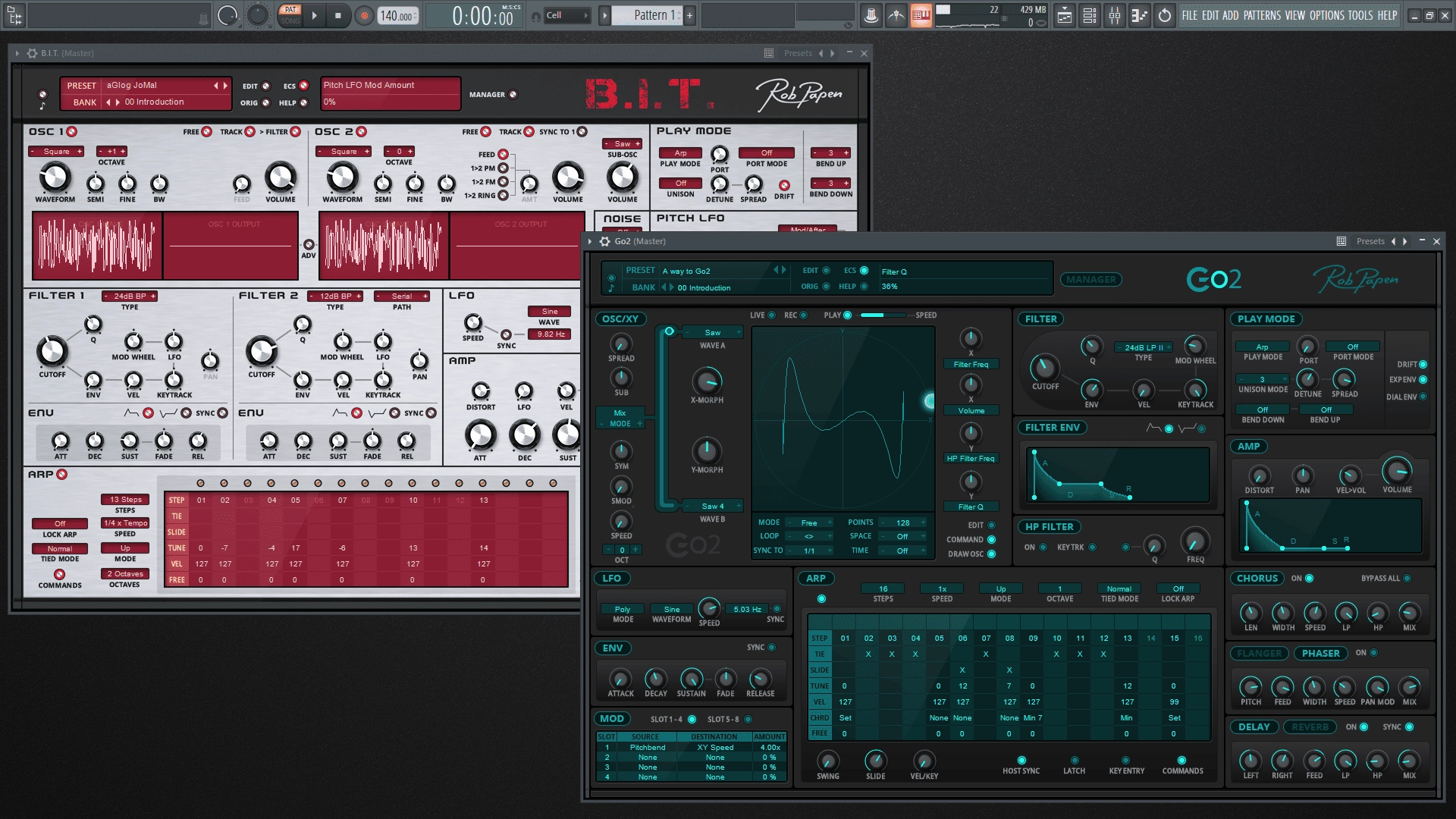Open LFO Sine wave selector in B.I.T.
1456x819 pixels.
pos(549,312)
